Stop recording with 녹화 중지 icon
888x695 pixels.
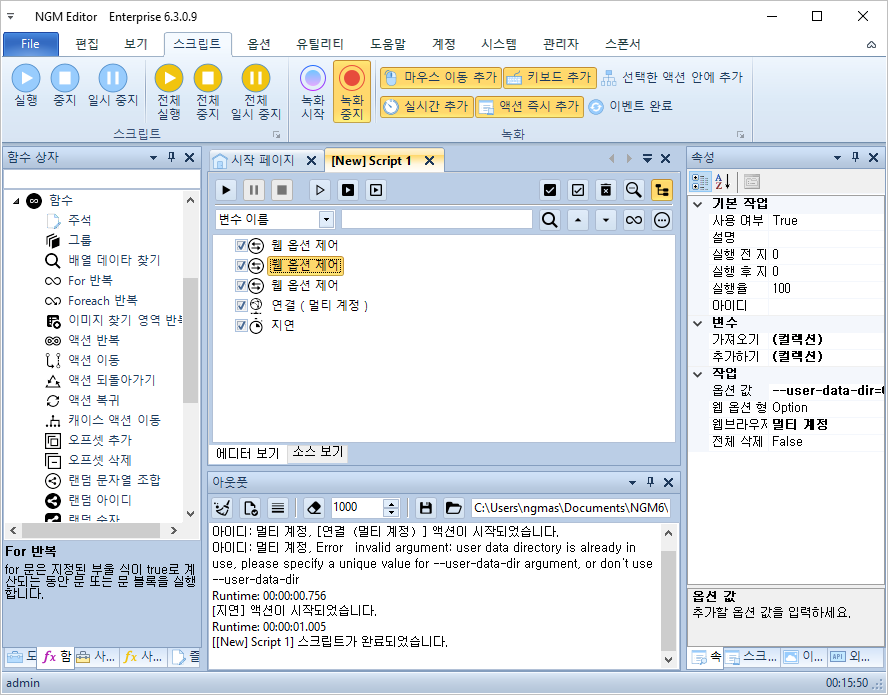click(352, 78)
